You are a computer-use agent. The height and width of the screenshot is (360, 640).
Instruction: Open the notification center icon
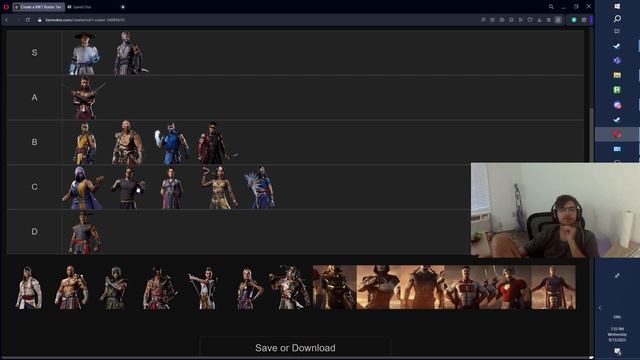pyautogui.click(x=617, y=351)
